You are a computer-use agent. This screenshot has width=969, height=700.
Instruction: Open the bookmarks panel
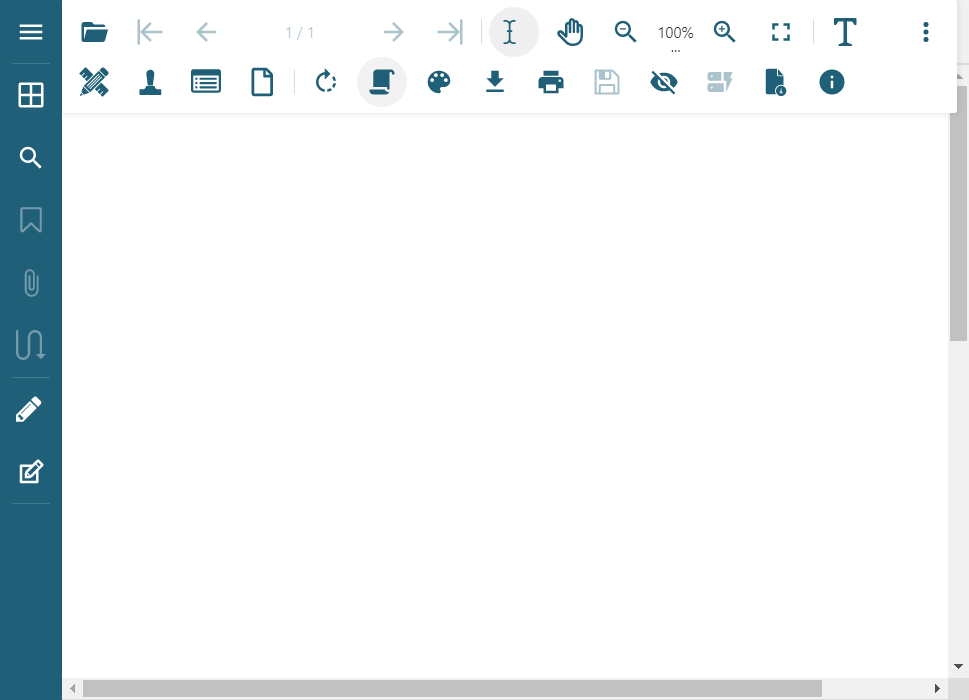click(x=31, y=220)
